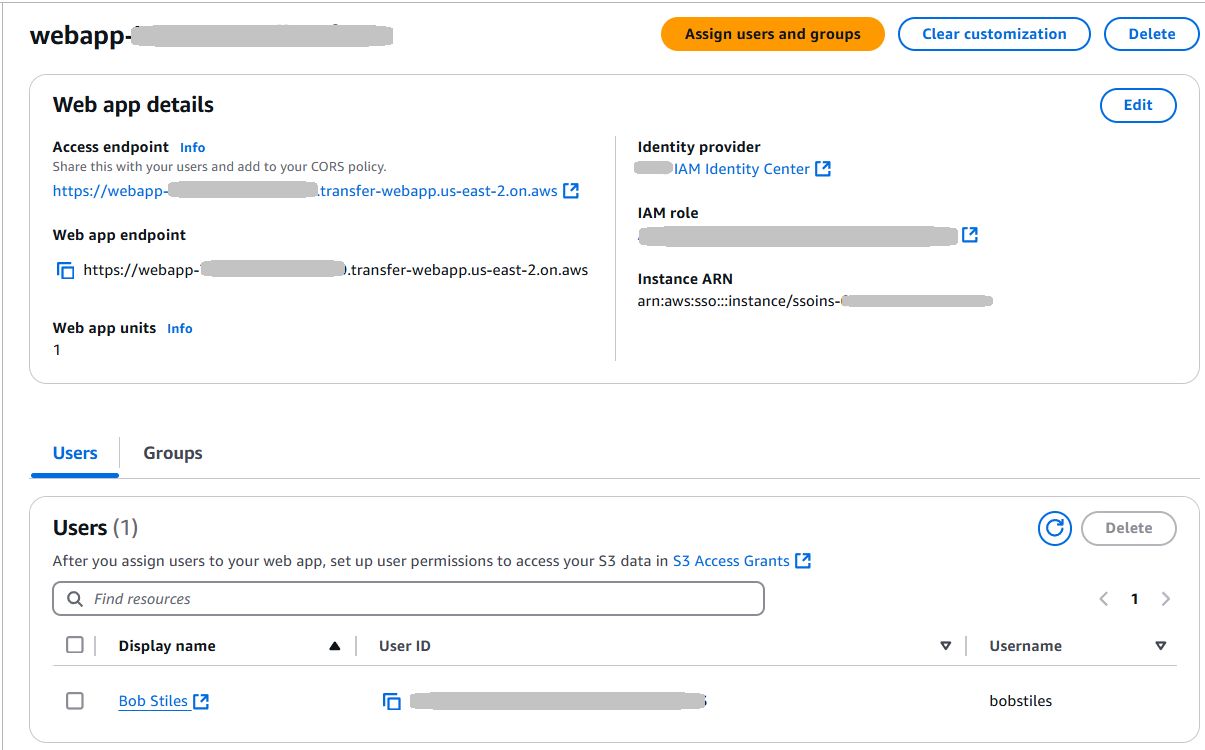
Task: Click the refresh icon in the Users panel
Action: point(1055,528)
